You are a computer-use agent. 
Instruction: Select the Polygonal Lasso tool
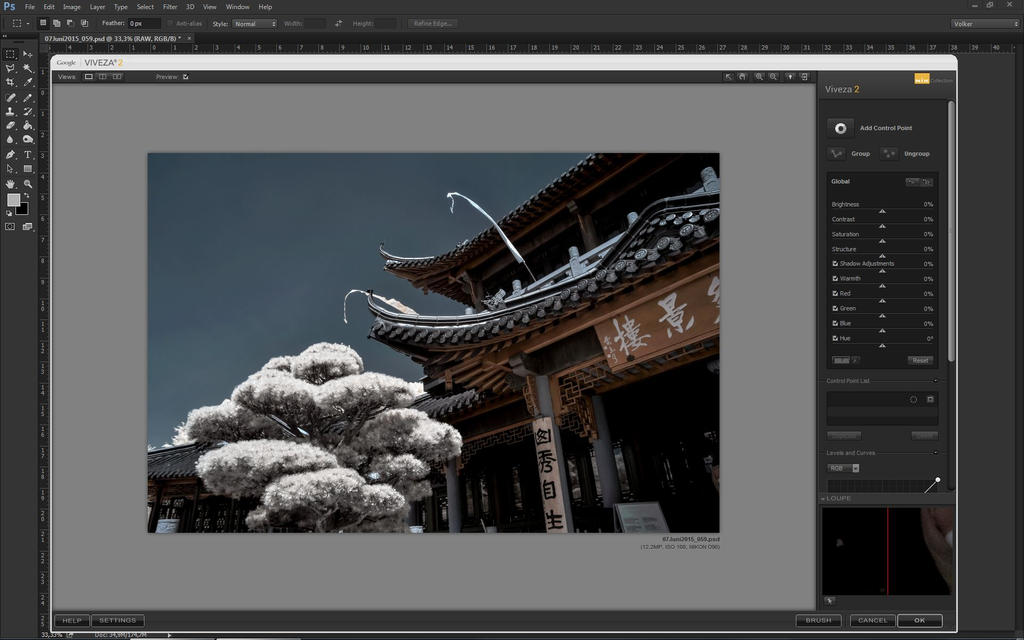pyautogui.click(x=10, y=69)
